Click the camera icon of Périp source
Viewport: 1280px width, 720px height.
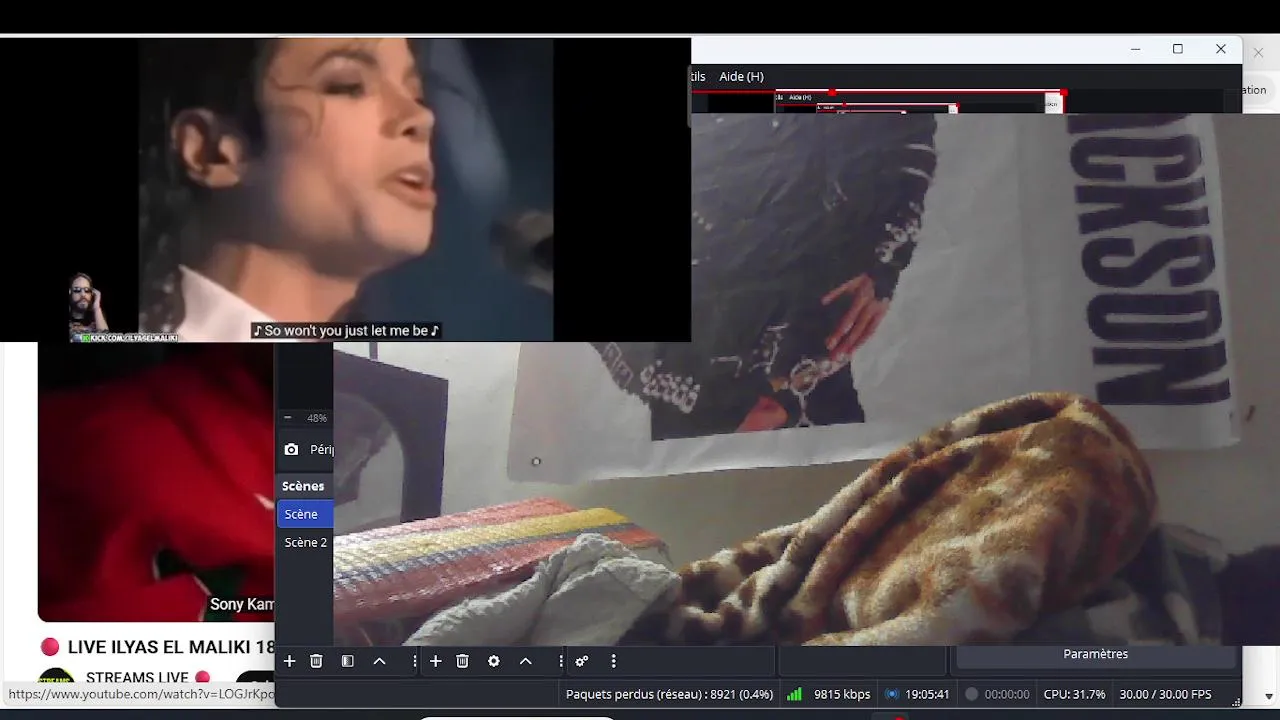click(x=291, y=450)
